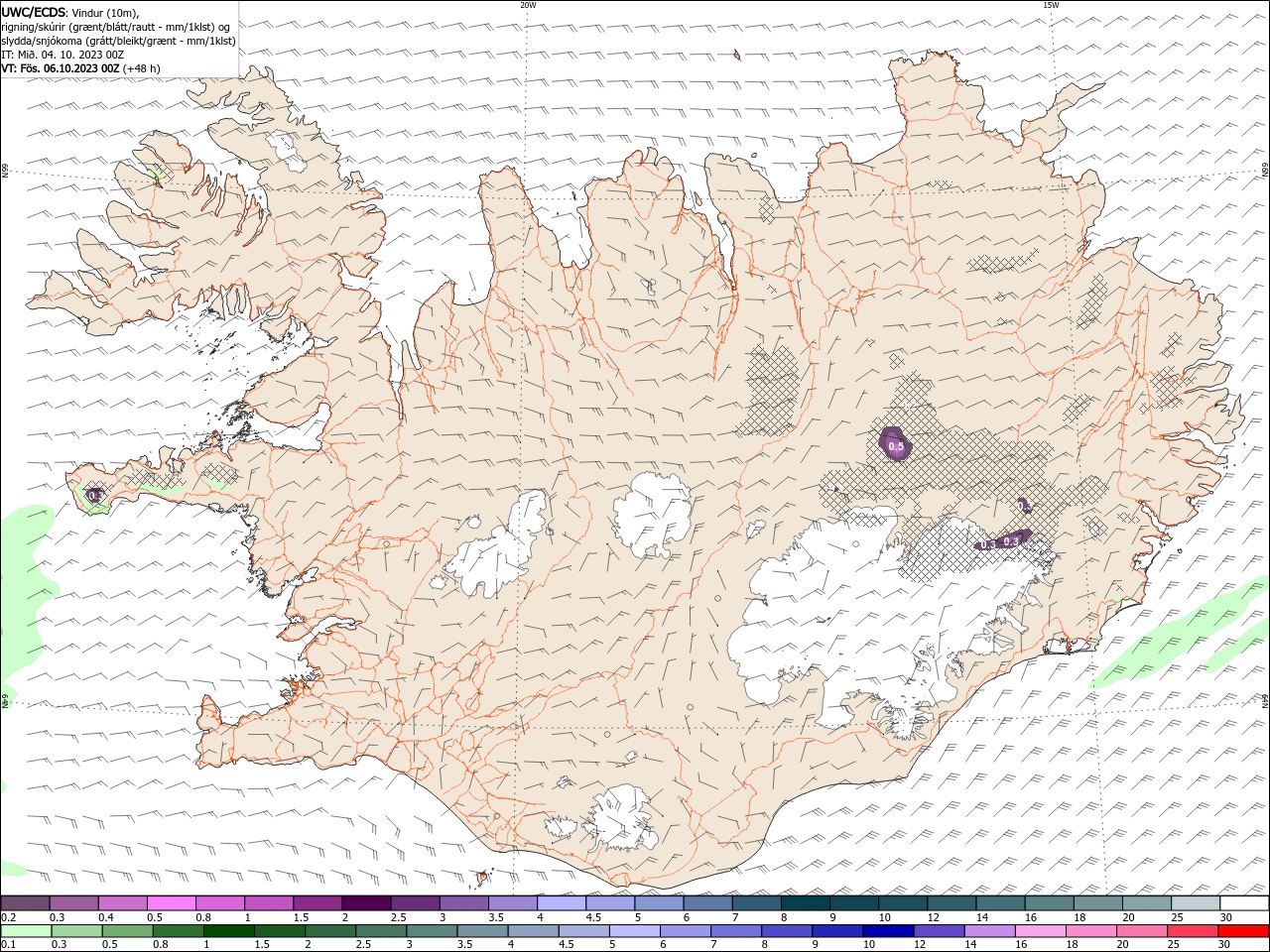
Task: Click the bright red rain swatch labeled 30
Action: tap(1243, 931)
